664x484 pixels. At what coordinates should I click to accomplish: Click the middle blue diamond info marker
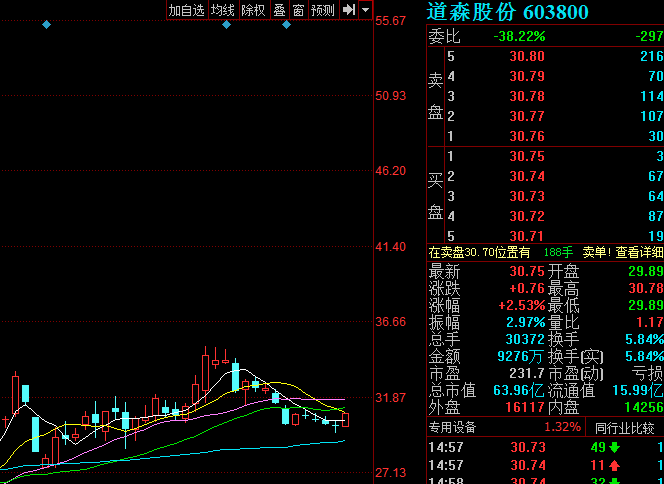(x=226, y=24)
